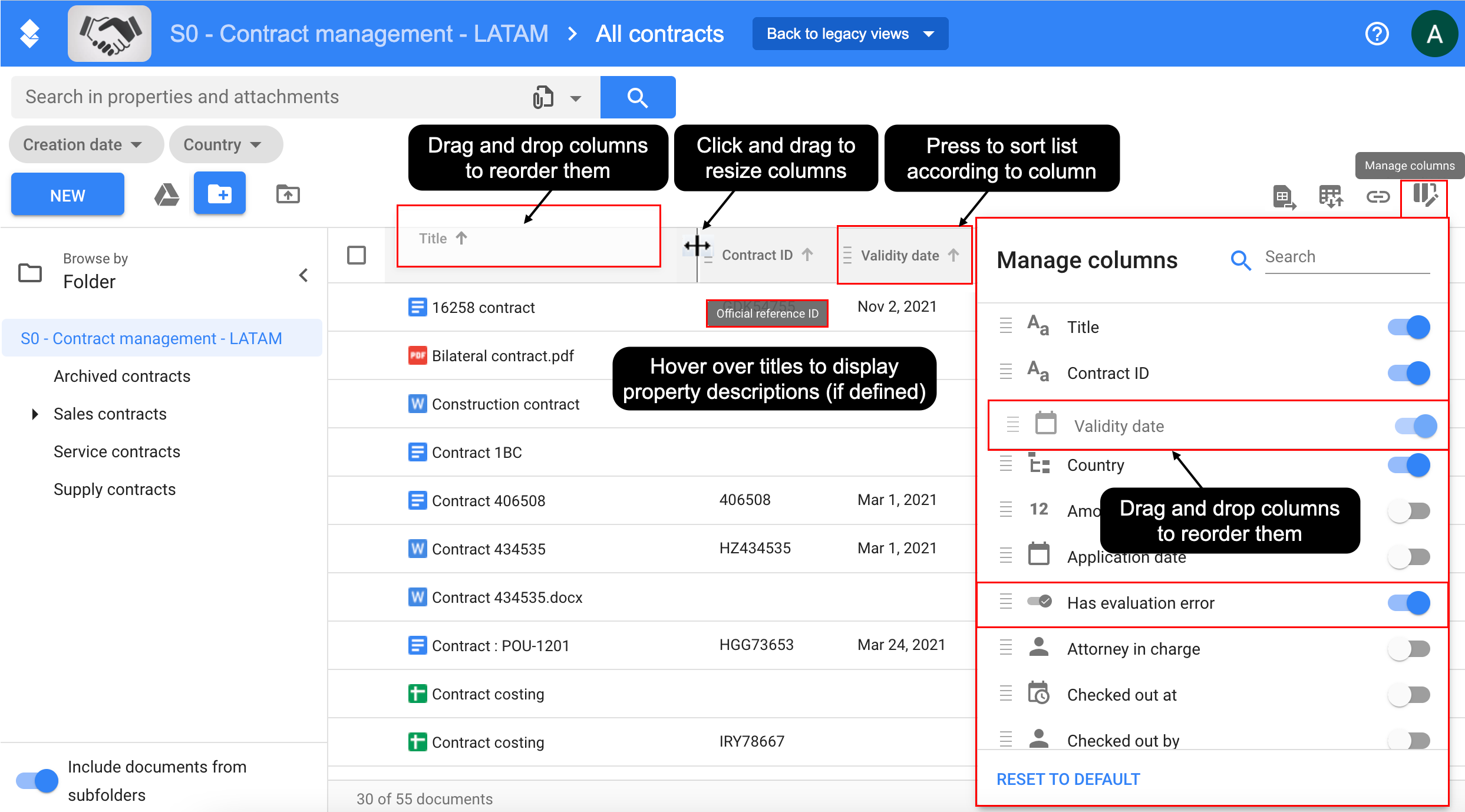Check the select-all documents checkbox
Screen dimensions: 1465x812
point(357,255)
